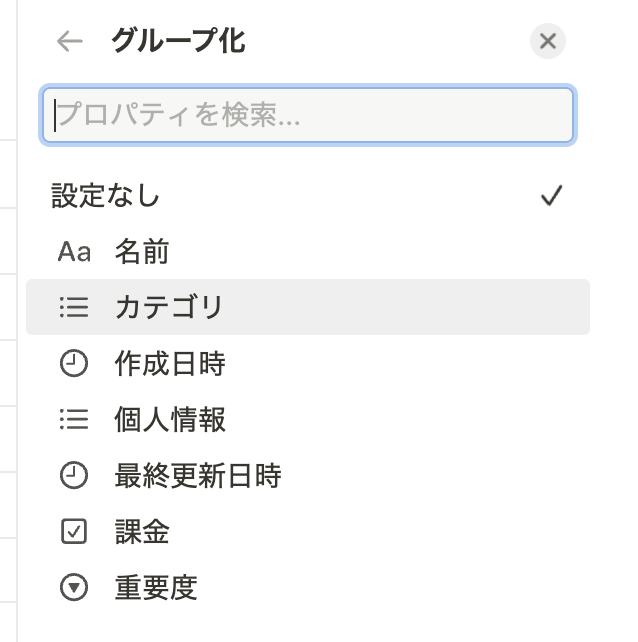Close the グループ化 panel

coord(548,41)
